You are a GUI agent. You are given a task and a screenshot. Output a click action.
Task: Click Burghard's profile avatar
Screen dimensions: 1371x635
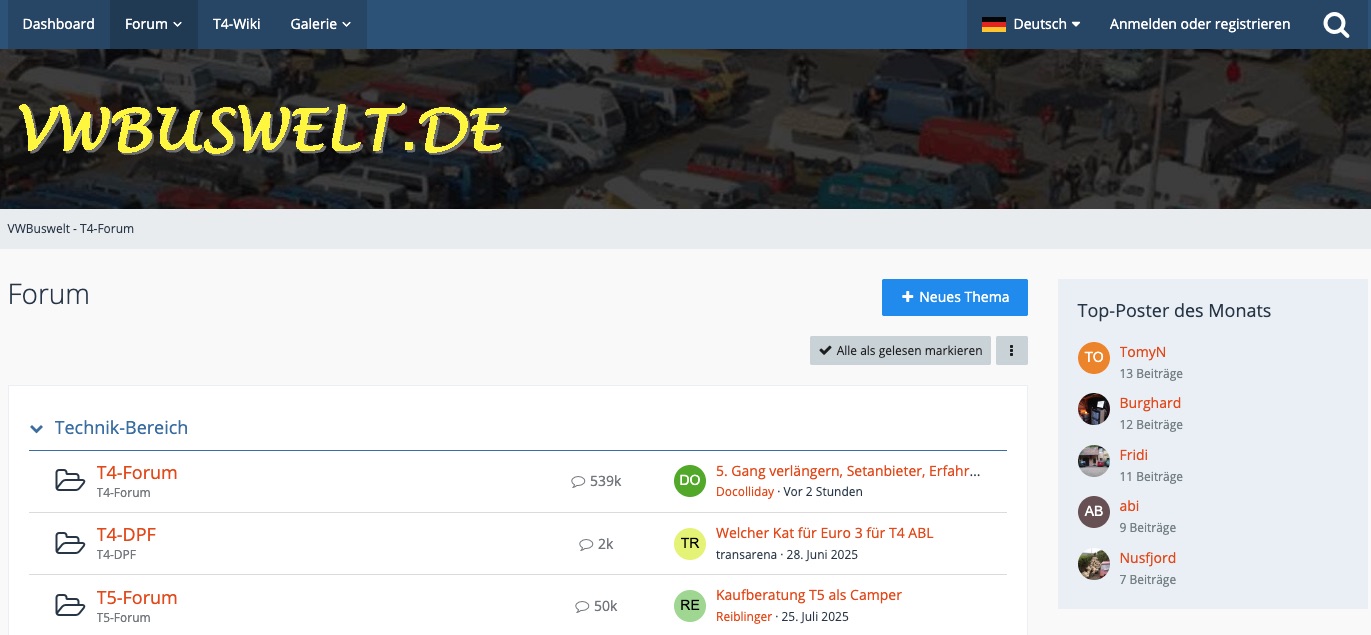click(1094, 409)
